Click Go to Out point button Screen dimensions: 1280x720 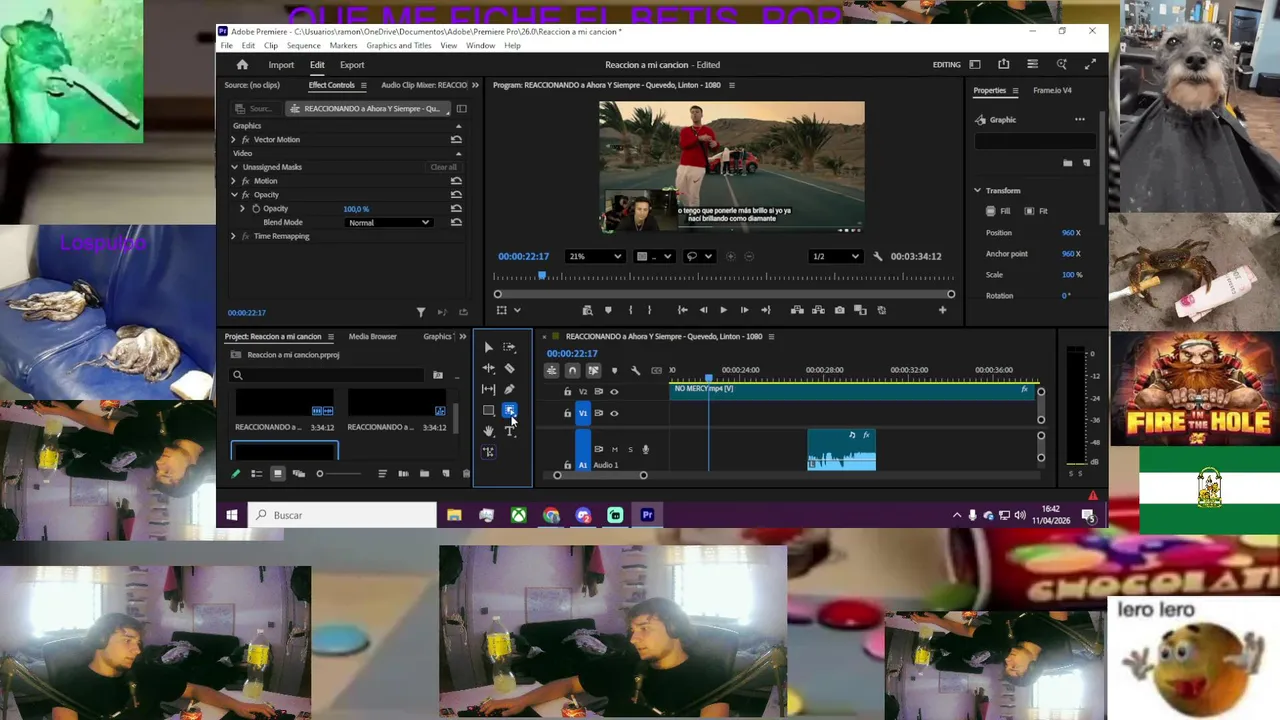click(x=765, y=310)
